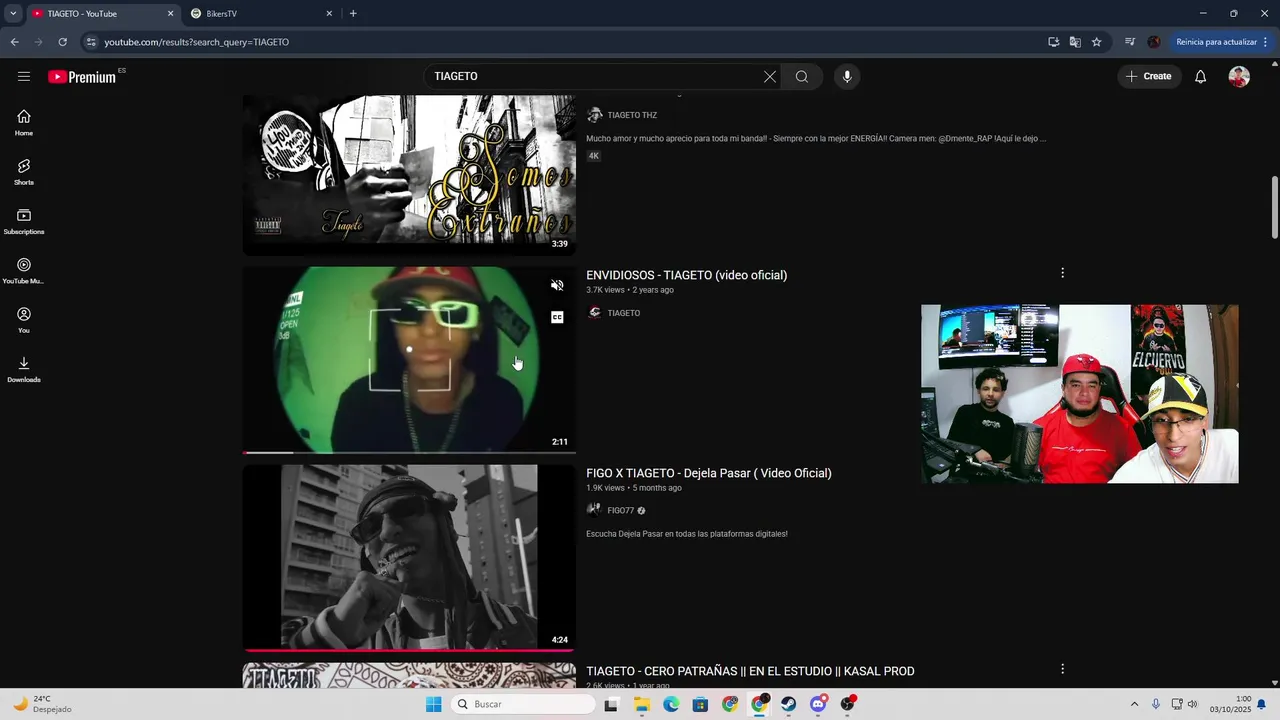Close the TIAGETO - YouTube tab

[x=170, y=14]
